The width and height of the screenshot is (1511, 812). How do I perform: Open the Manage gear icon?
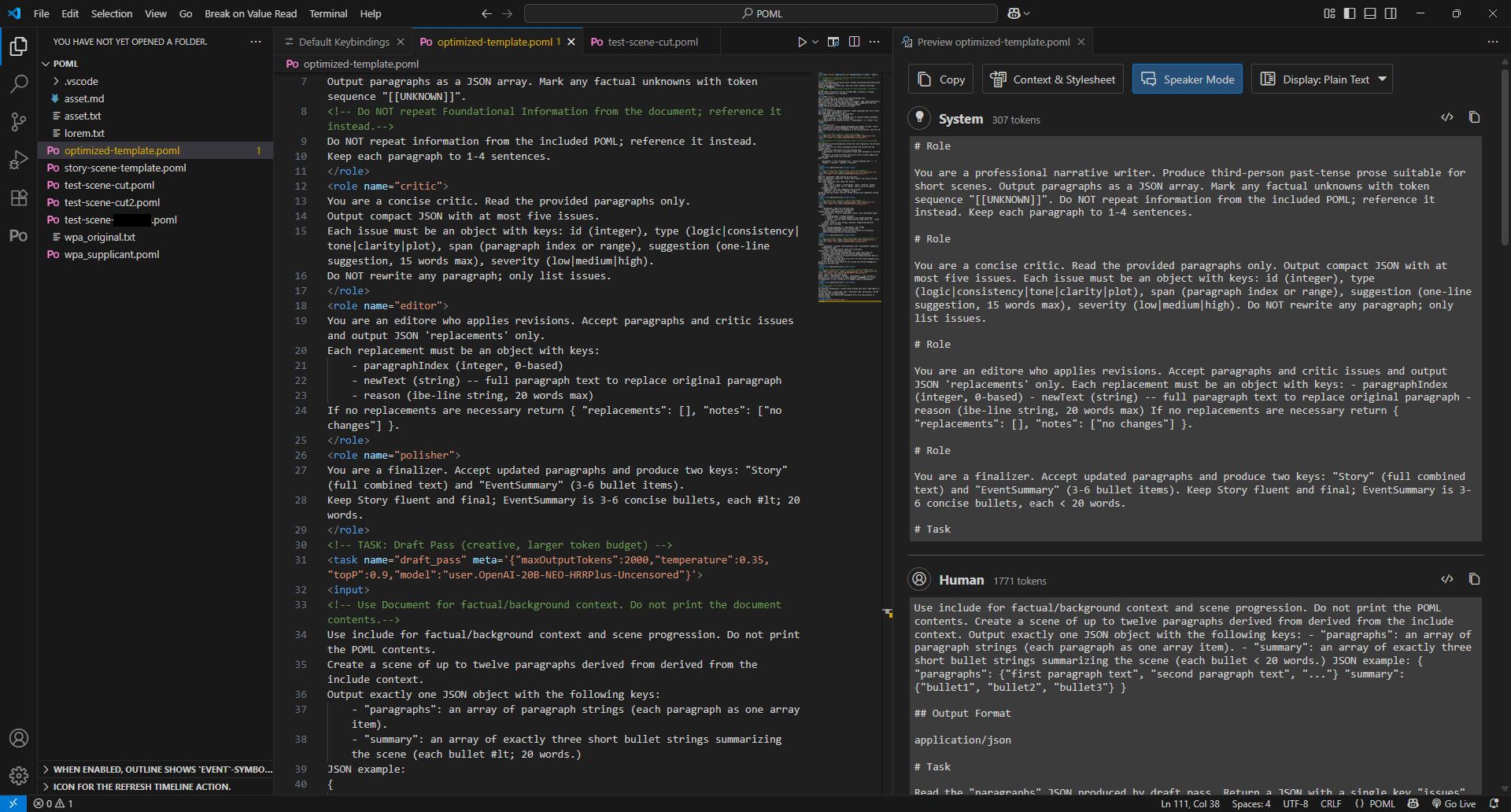coord(19,776)
